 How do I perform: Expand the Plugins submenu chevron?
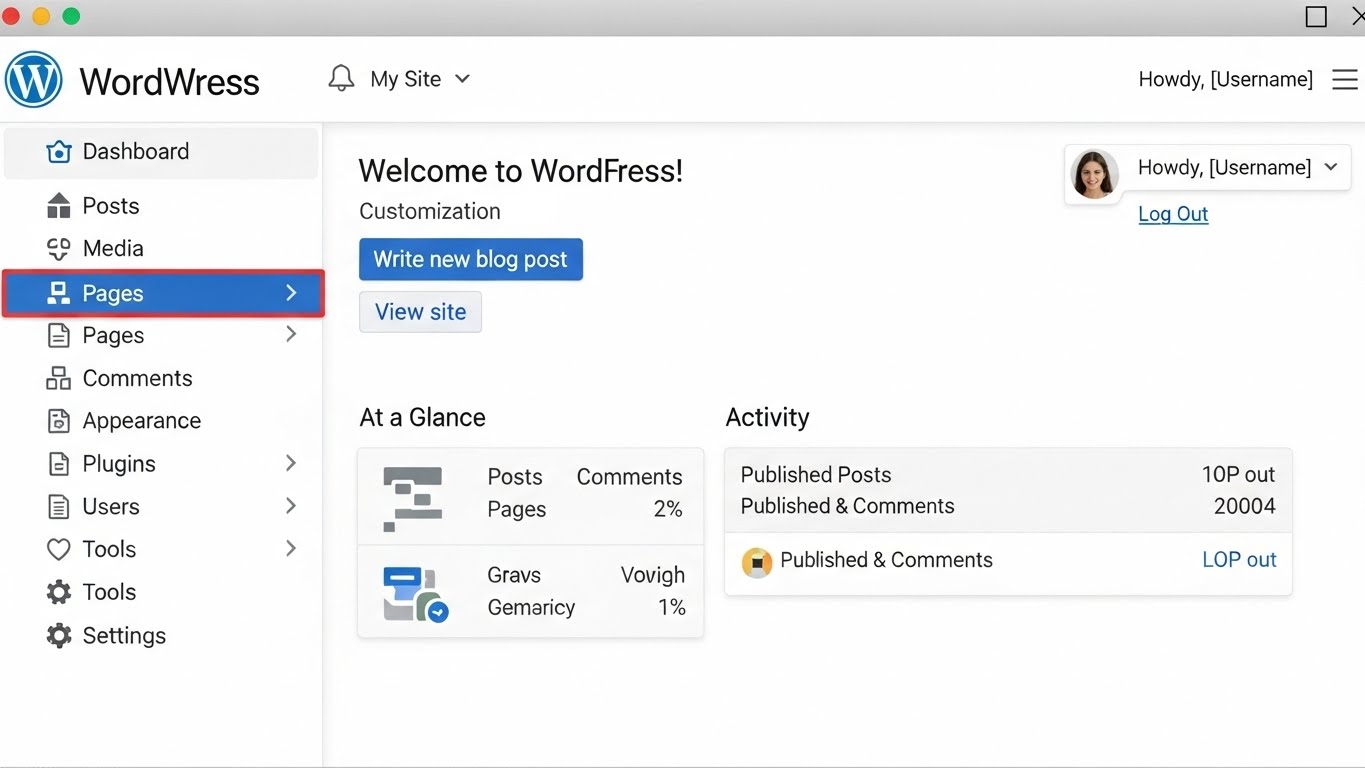[290, 463]
